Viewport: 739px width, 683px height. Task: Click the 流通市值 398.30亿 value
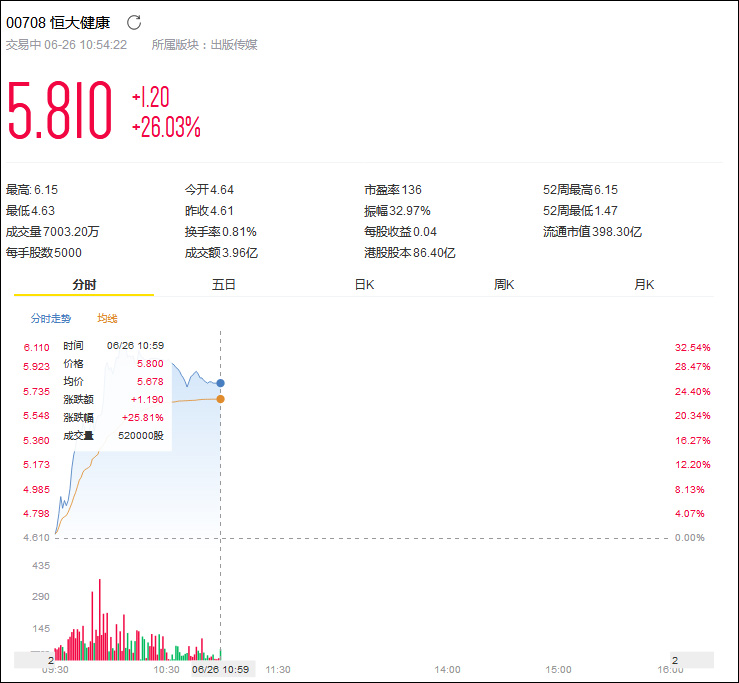[x=592, y=232]
